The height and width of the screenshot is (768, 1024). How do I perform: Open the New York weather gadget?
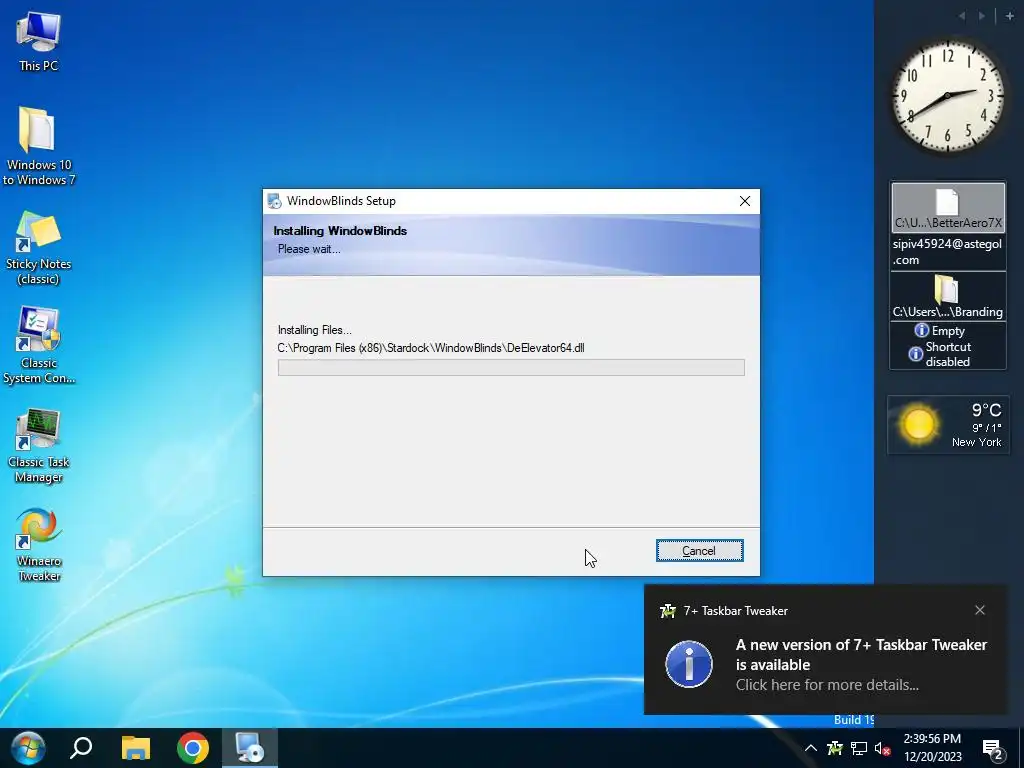click(x=948, y=424)
